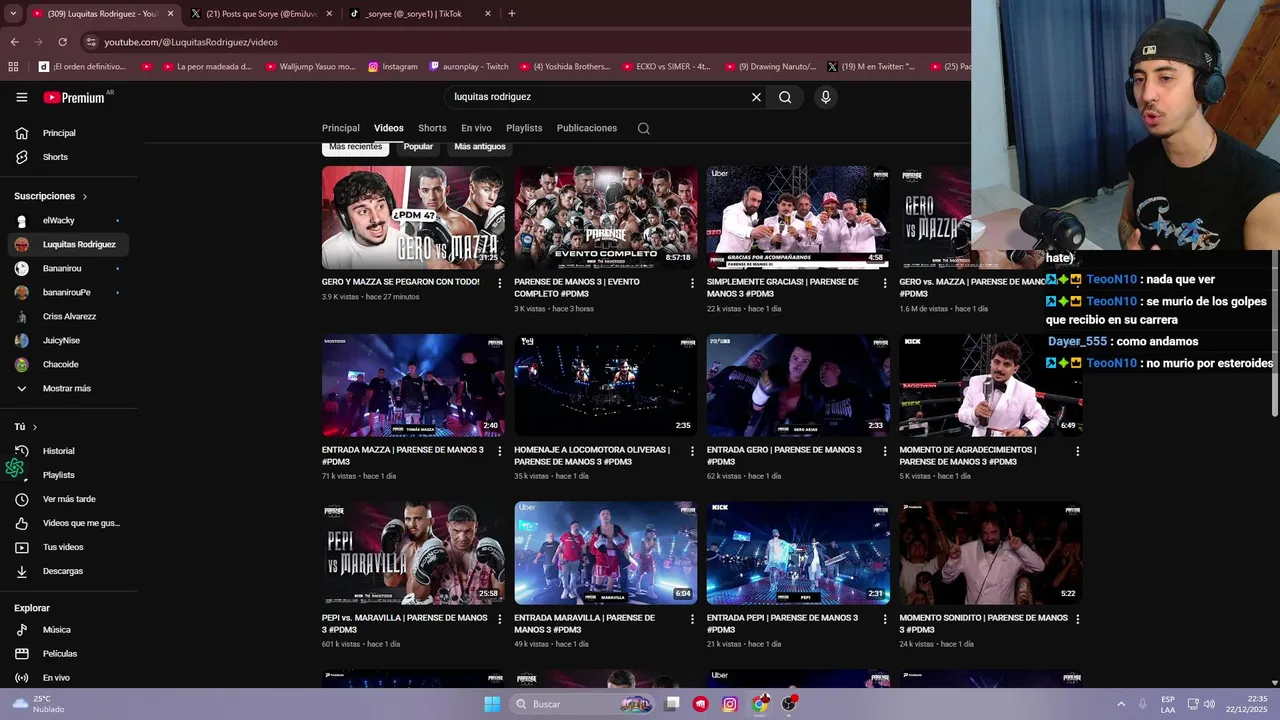Play ENTRADA GERO video thumbnail
The image size is (1280, 720).
tap(798, 385)
